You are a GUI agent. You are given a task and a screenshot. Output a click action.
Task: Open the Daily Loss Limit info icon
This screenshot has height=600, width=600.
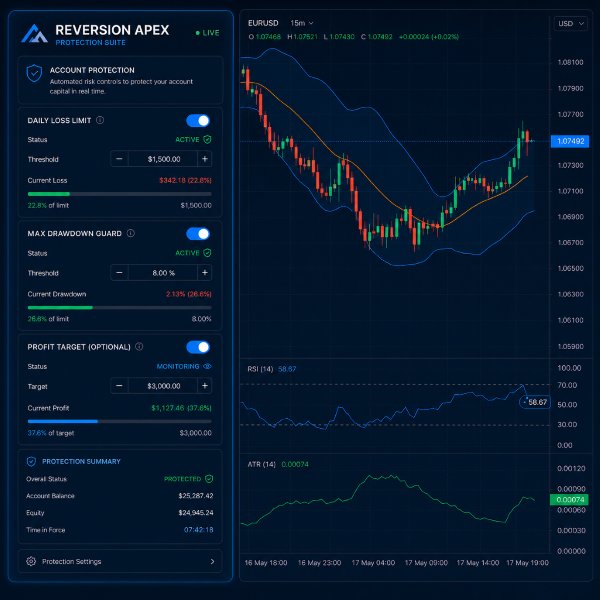(x=100, y=120)
